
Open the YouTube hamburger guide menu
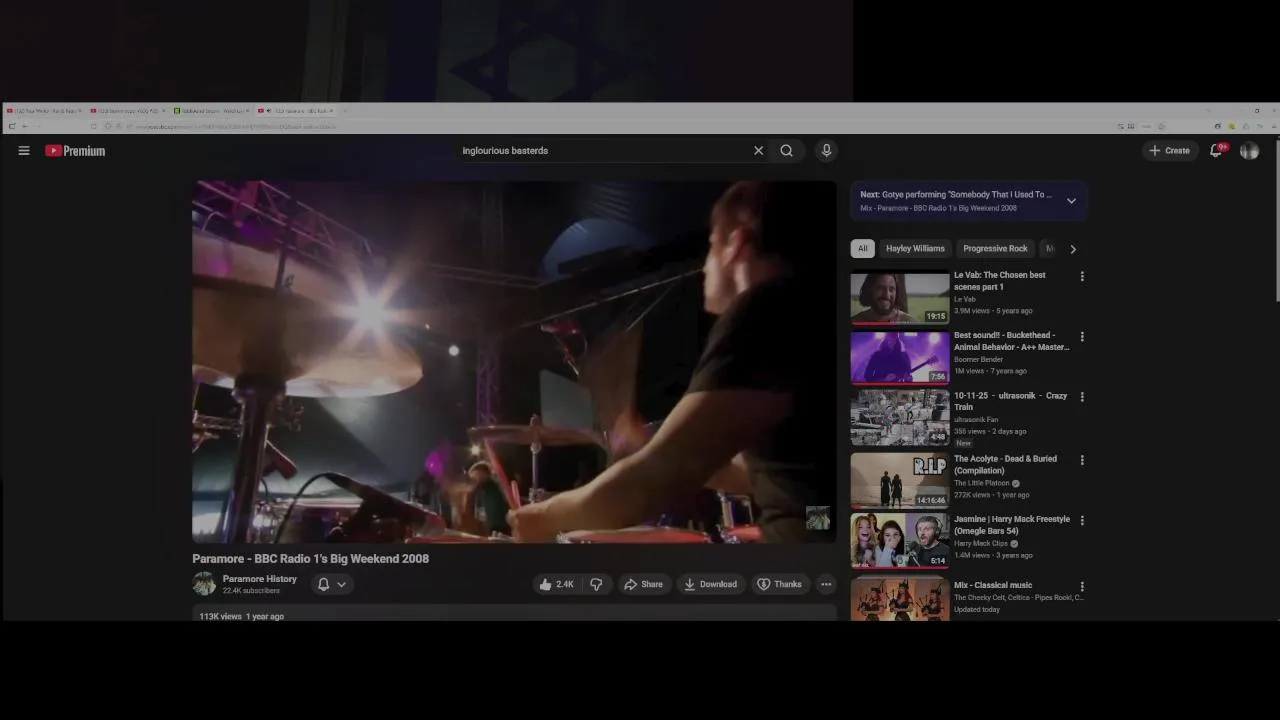click(x=24, y=151)
